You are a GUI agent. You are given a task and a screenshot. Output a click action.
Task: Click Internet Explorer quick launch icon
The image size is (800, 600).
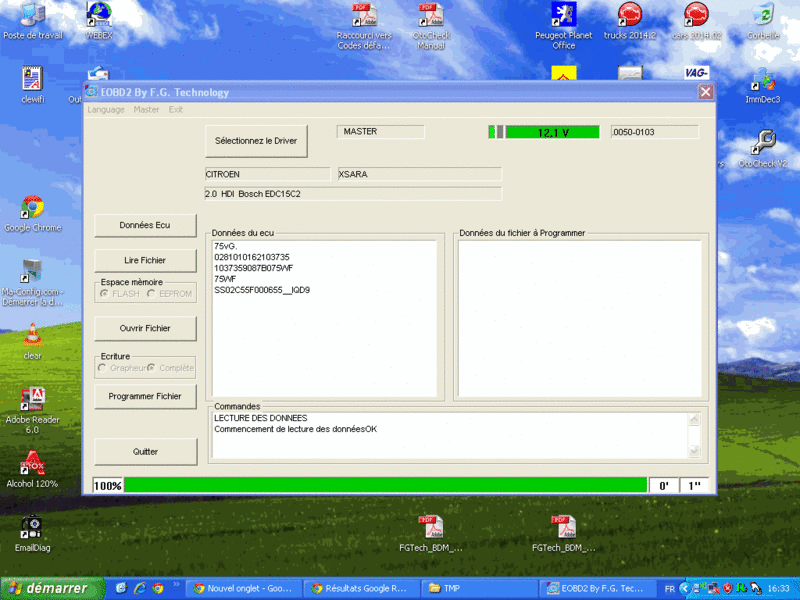[x=140, y=588]
